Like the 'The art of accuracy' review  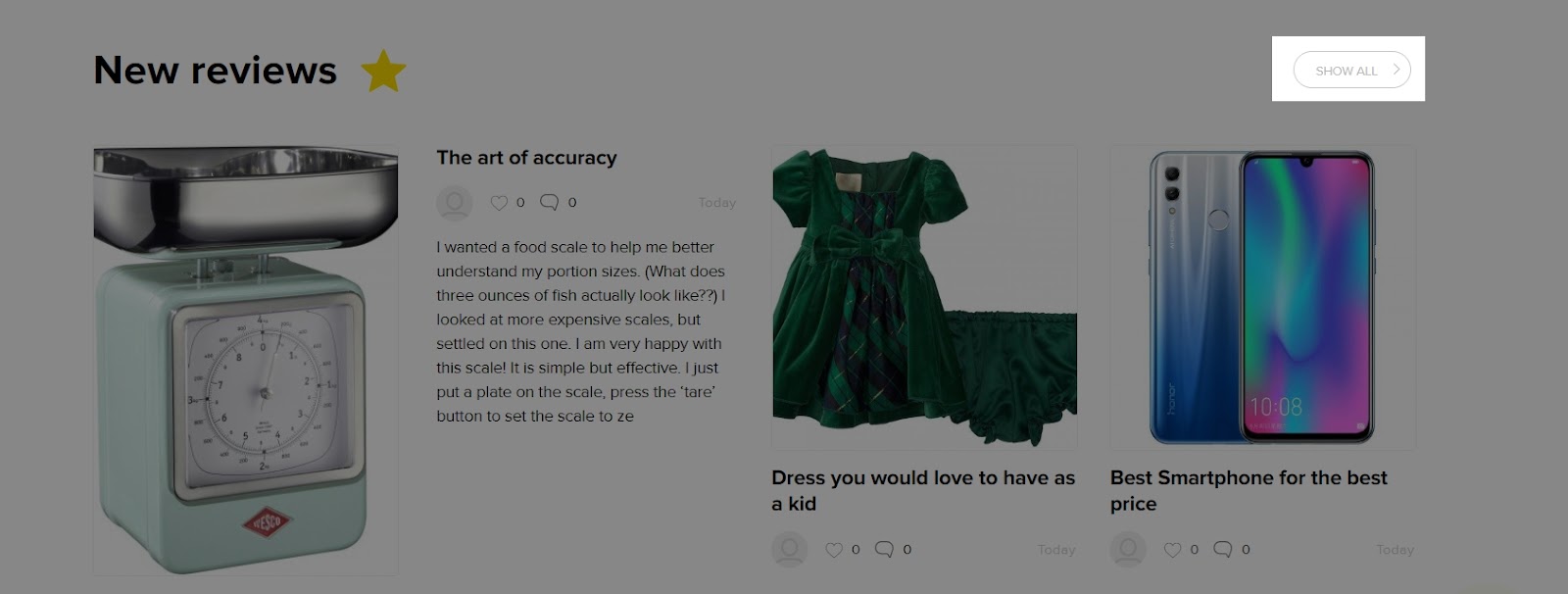499,203
